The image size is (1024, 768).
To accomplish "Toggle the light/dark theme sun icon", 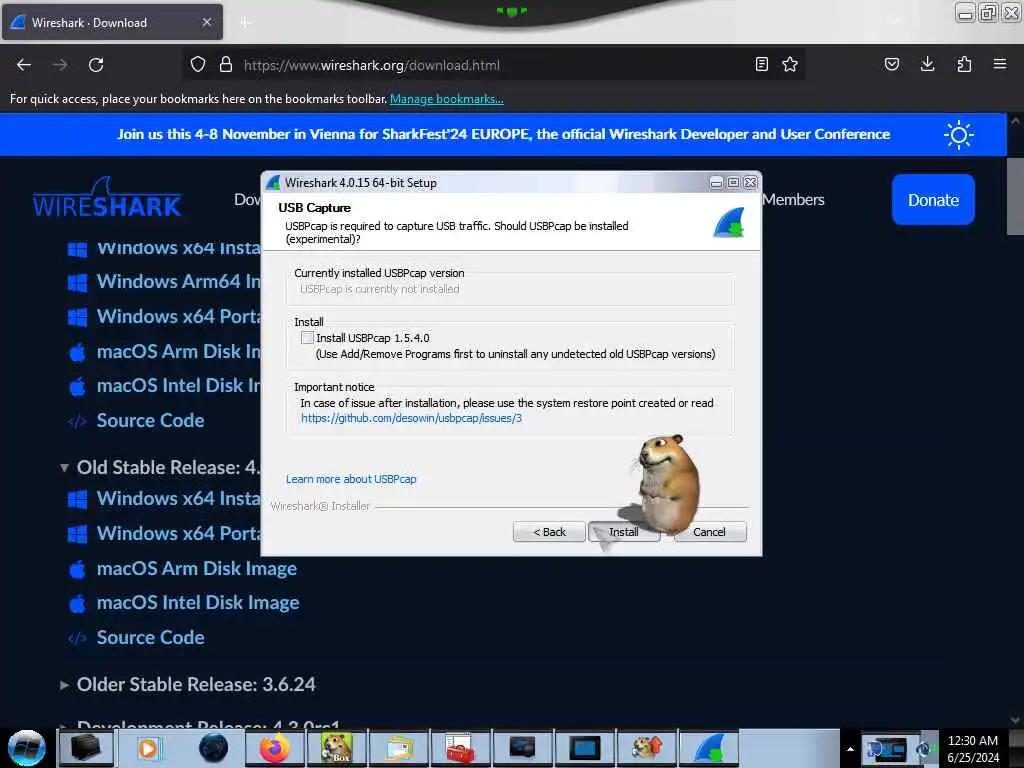I will pyautogui.click(x=958, y=135).
